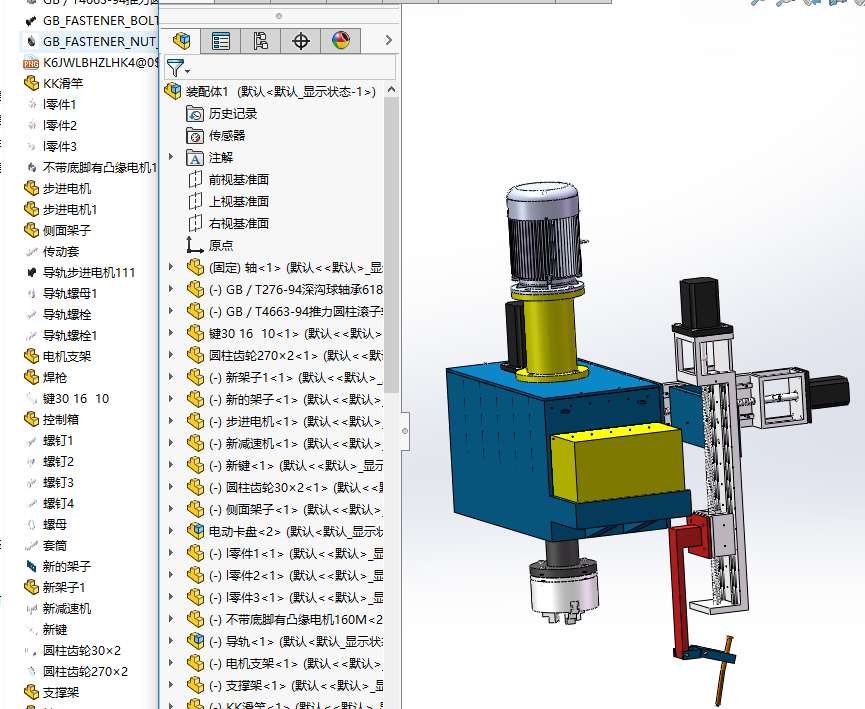
Task: Select 控制箱 file icon in list
Action: [31, 419]
